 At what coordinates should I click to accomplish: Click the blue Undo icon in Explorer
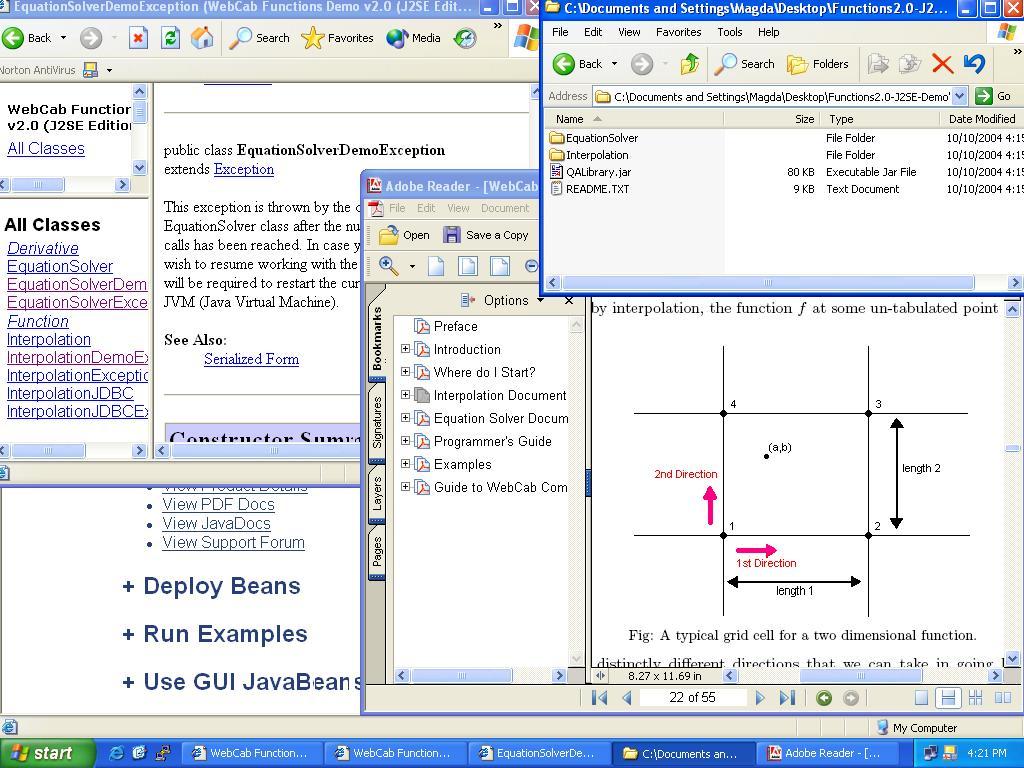974,64
